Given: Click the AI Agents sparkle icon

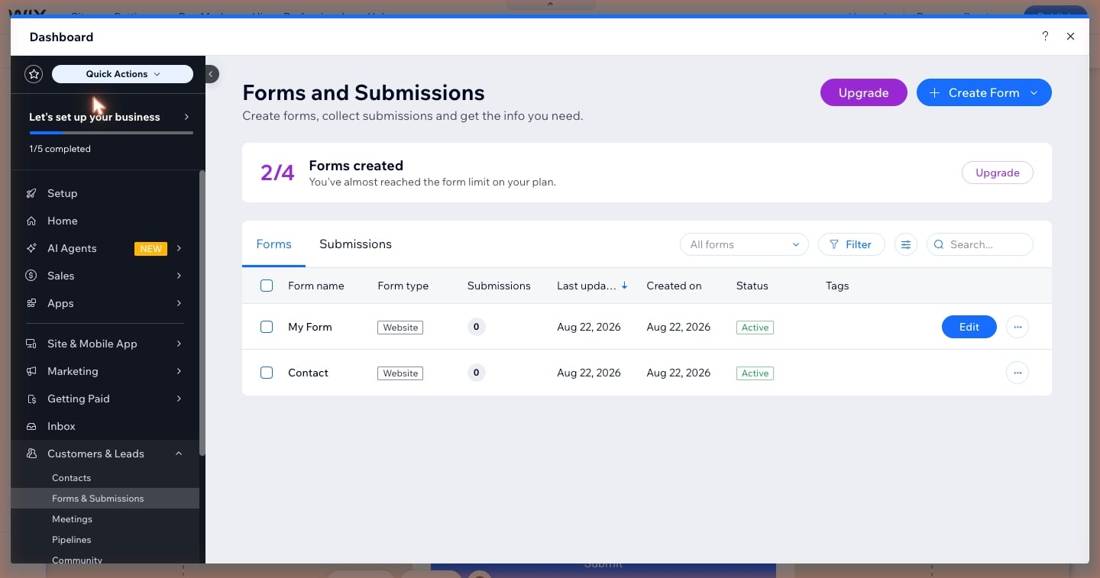Looking at the screenshot, I should tap(31, 248).
